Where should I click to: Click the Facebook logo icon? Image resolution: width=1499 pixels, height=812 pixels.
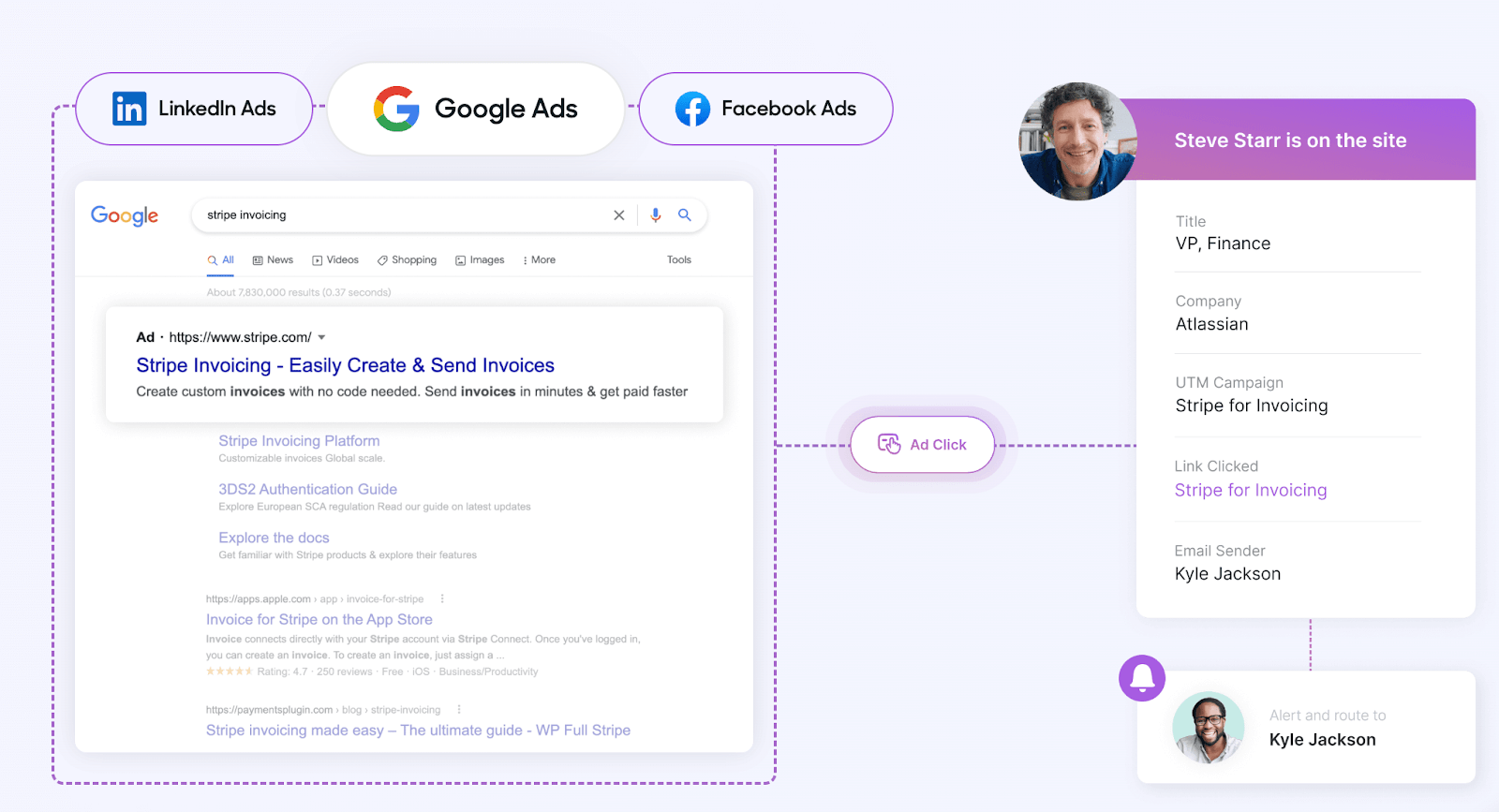coord(692,110)
